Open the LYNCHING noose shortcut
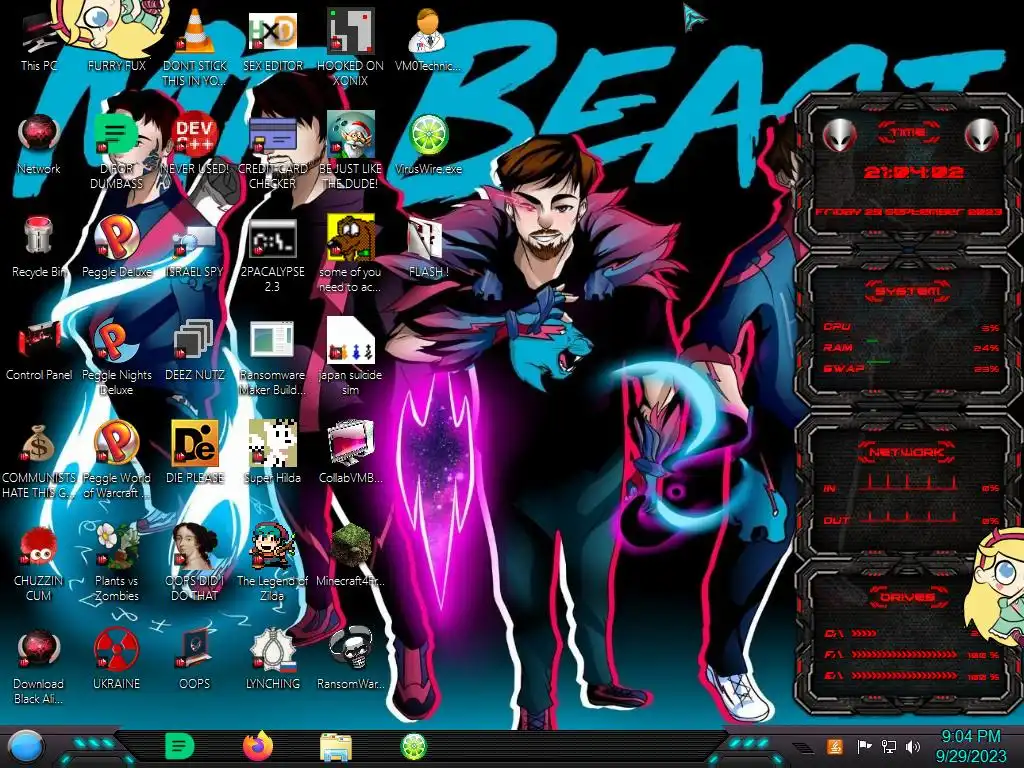 272,660
